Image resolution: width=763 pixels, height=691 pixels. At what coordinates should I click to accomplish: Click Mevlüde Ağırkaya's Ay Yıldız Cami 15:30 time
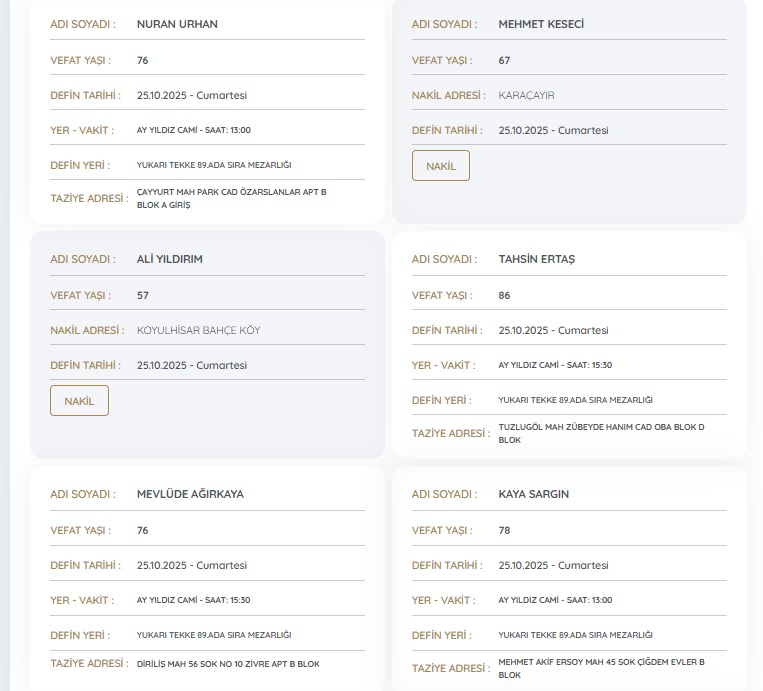193,600
